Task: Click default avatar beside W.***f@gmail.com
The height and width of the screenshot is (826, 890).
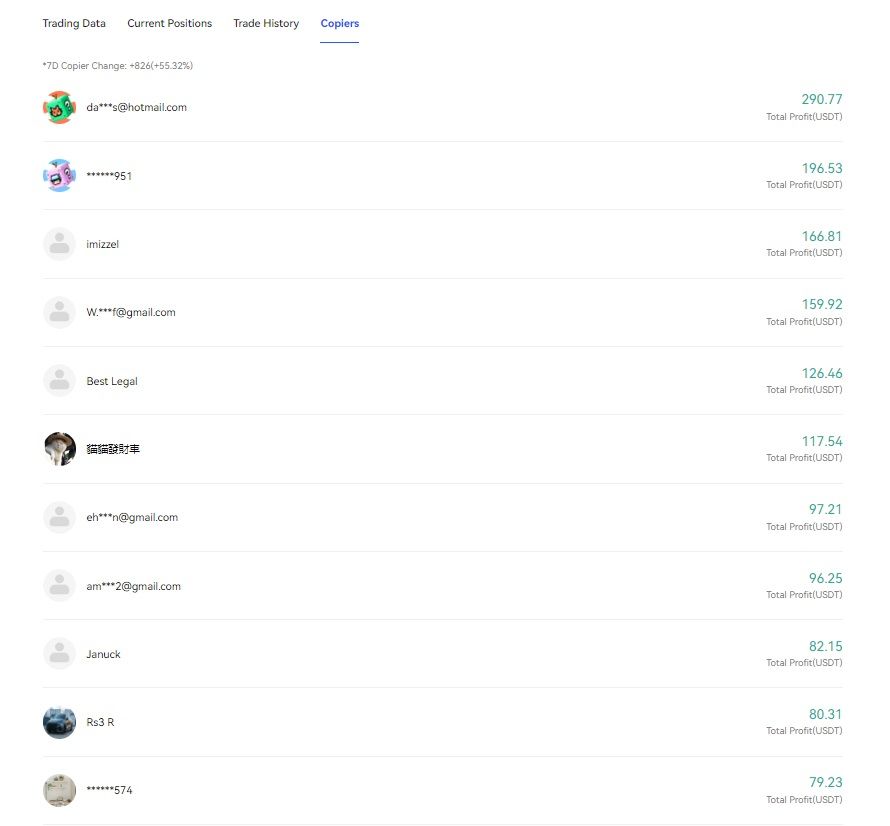Action: (x=60, y=312)
